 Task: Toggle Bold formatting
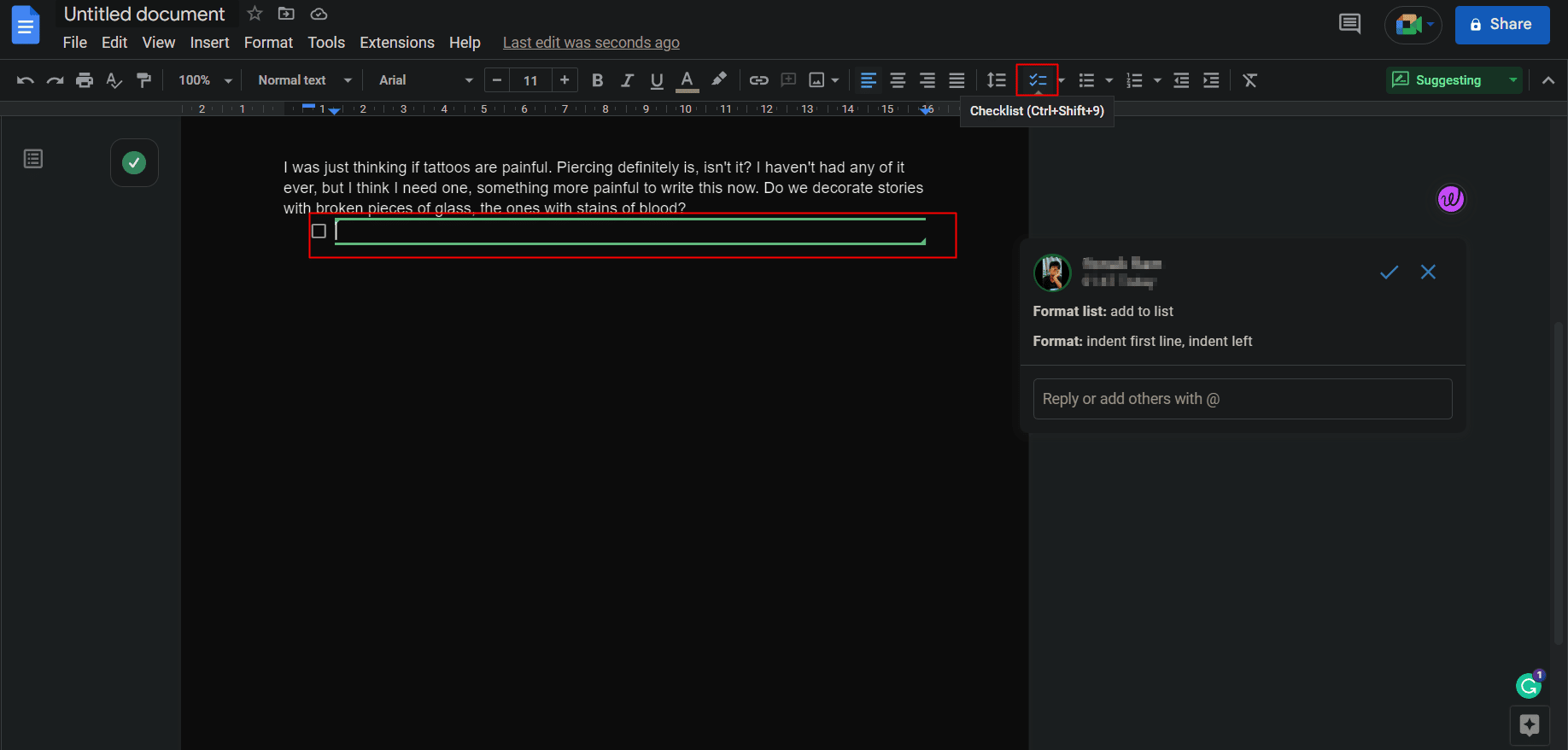tap(598, 80)
